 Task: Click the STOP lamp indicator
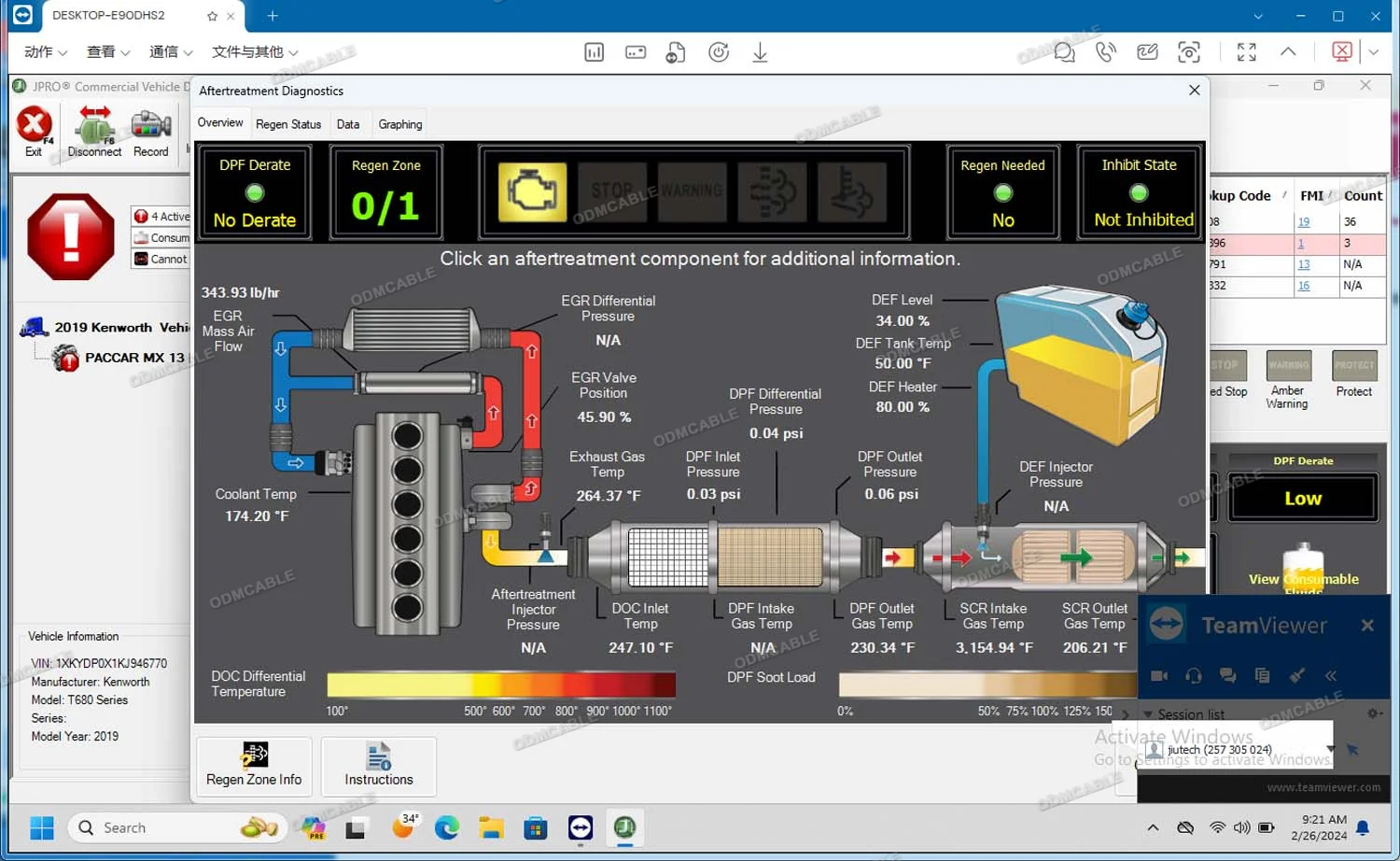612,192
